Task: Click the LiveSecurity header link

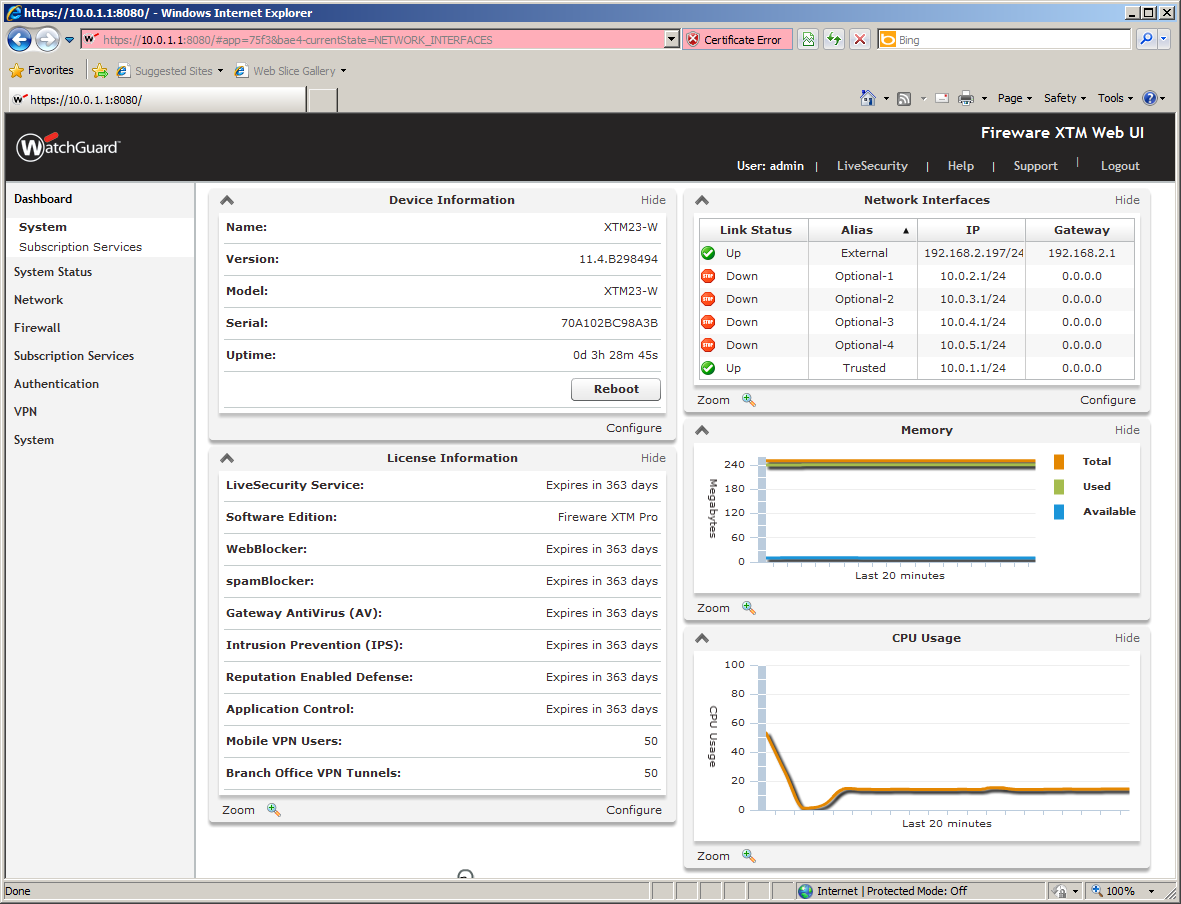Action: tap(872, 166)
